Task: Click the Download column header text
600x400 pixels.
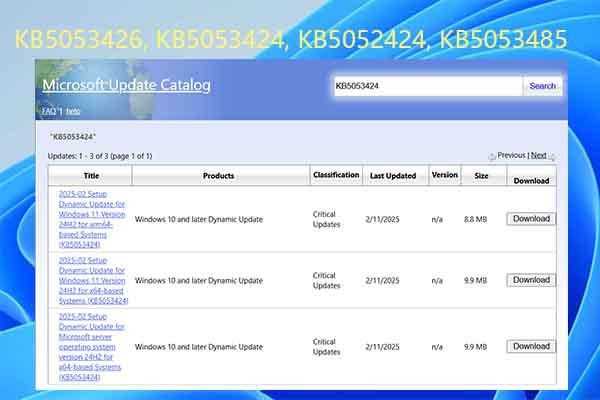Action: (x=531, y=181)
